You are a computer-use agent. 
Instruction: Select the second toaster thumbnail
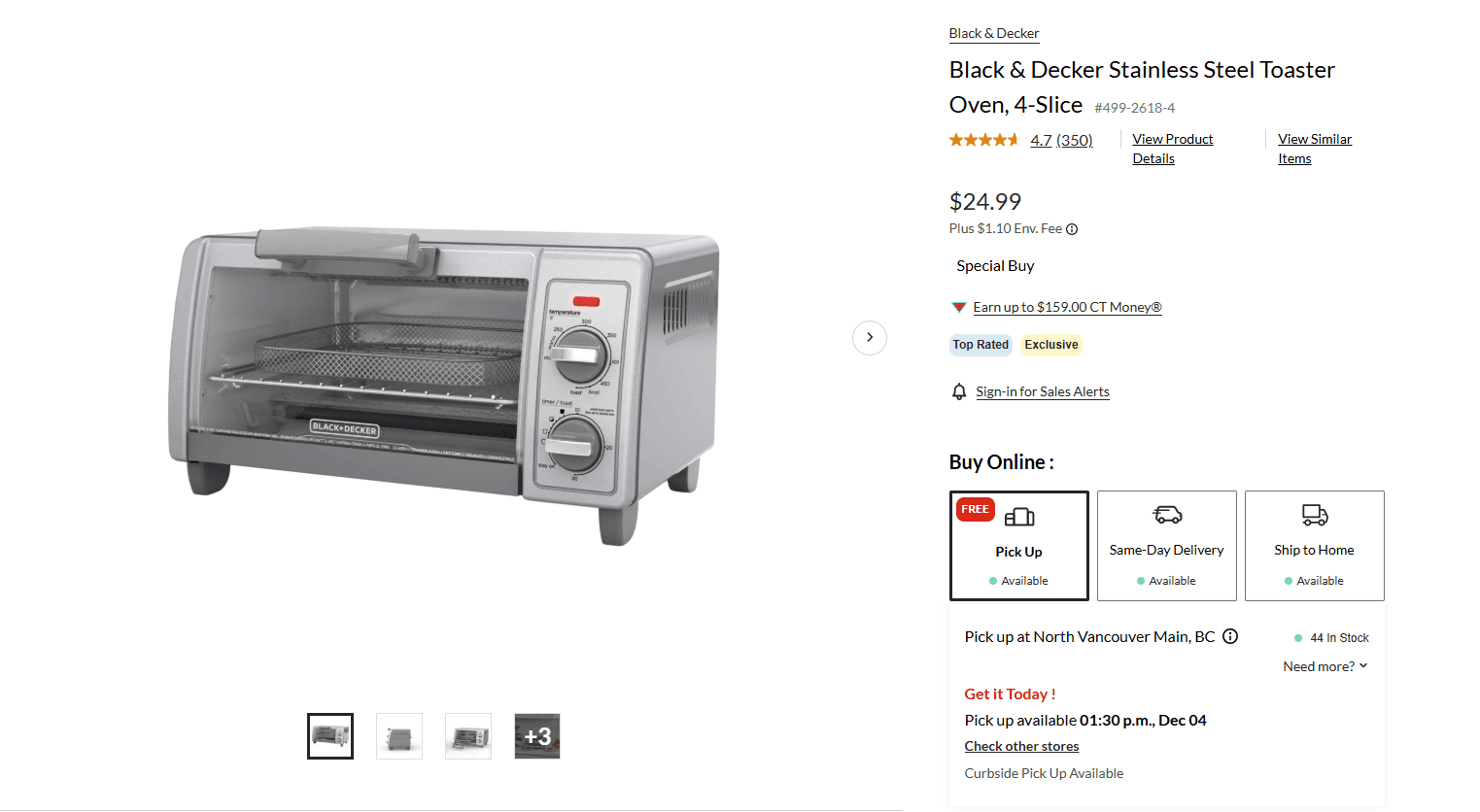pyautogui.click(x=399, y=736)
